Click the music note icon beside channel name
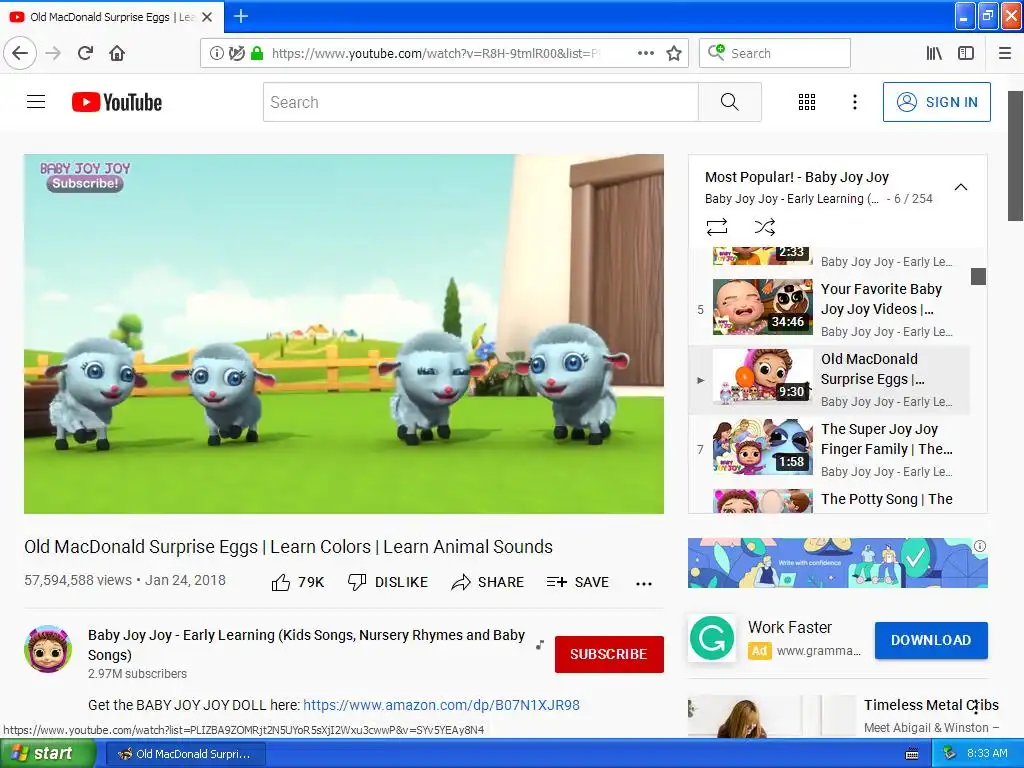This screenshot has height=768, width=1024. [539, 645]
